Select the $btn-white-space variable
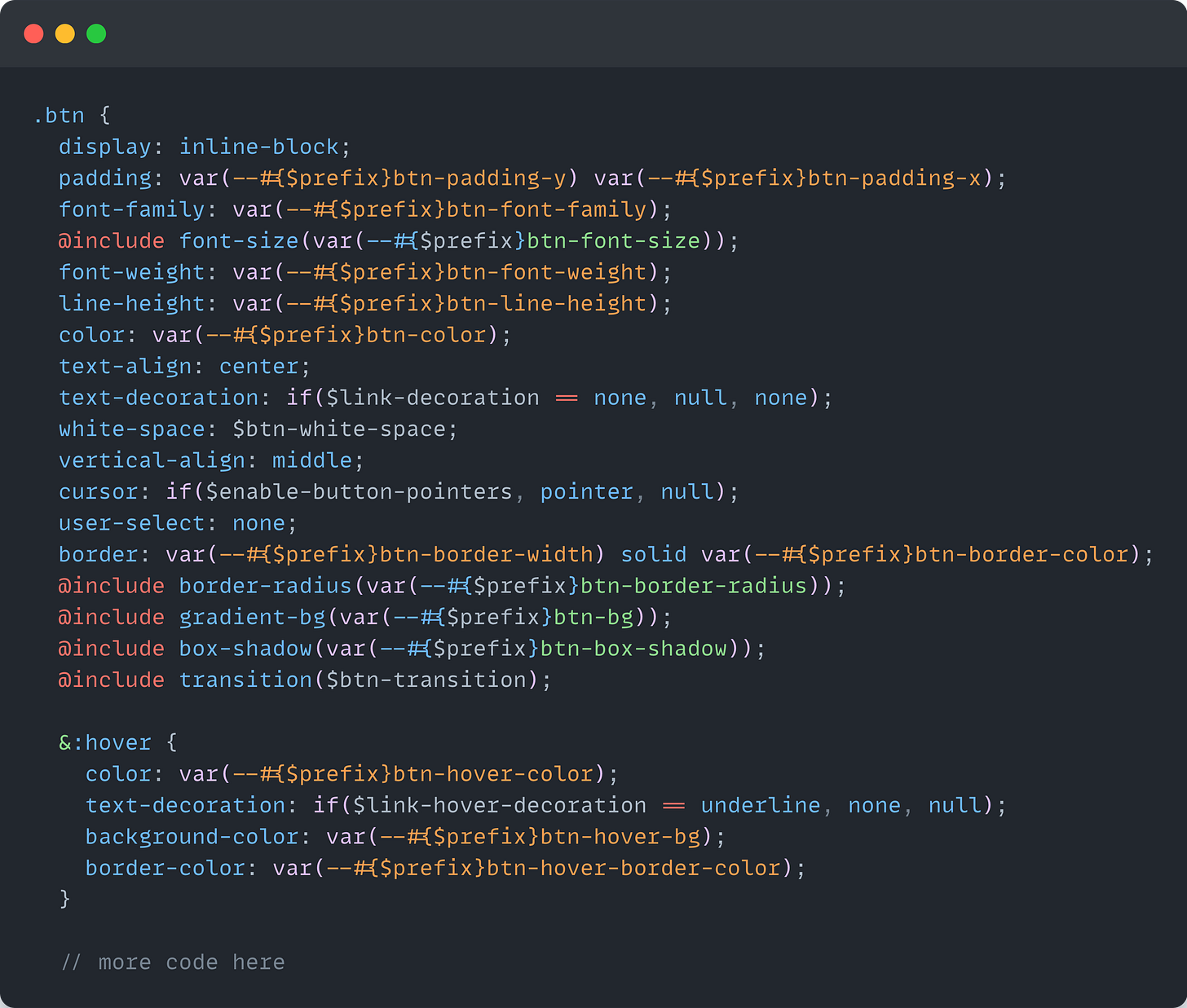Screen dimensions: 1187x1008 click(342, 429)
